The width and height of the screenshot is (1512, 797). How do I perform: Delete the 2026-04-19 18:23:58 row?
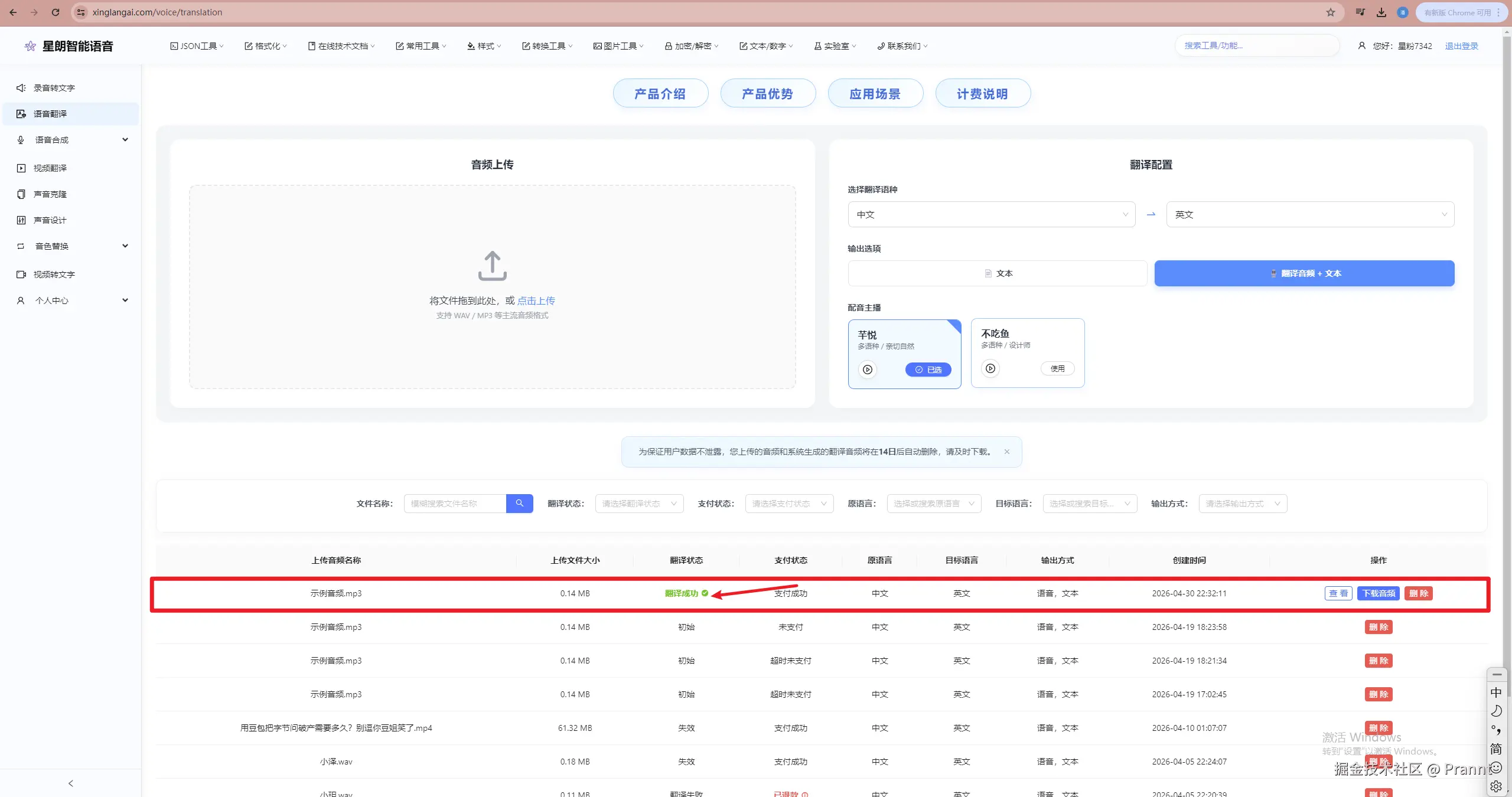coord(1379,627)
